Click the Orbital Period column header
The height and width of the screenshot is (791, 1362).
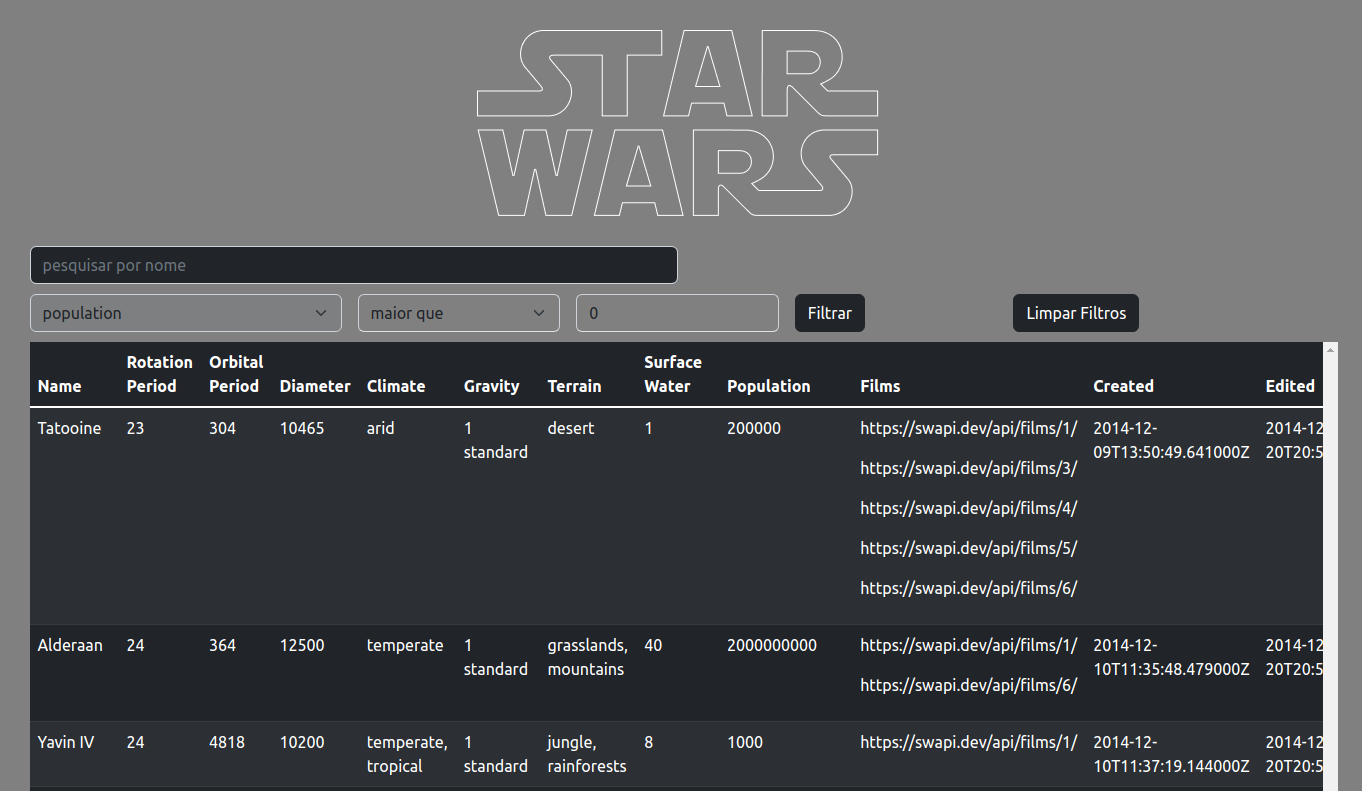point(236,374)
